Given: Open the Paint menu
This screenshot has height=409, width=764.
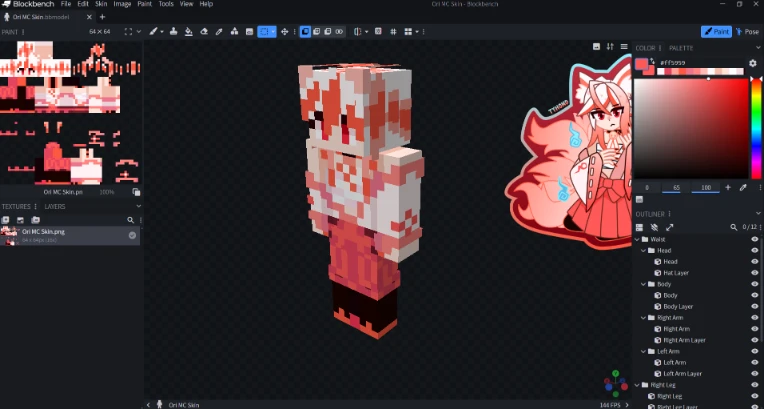Looking at the screenshot, I should (x=145, y=4).
